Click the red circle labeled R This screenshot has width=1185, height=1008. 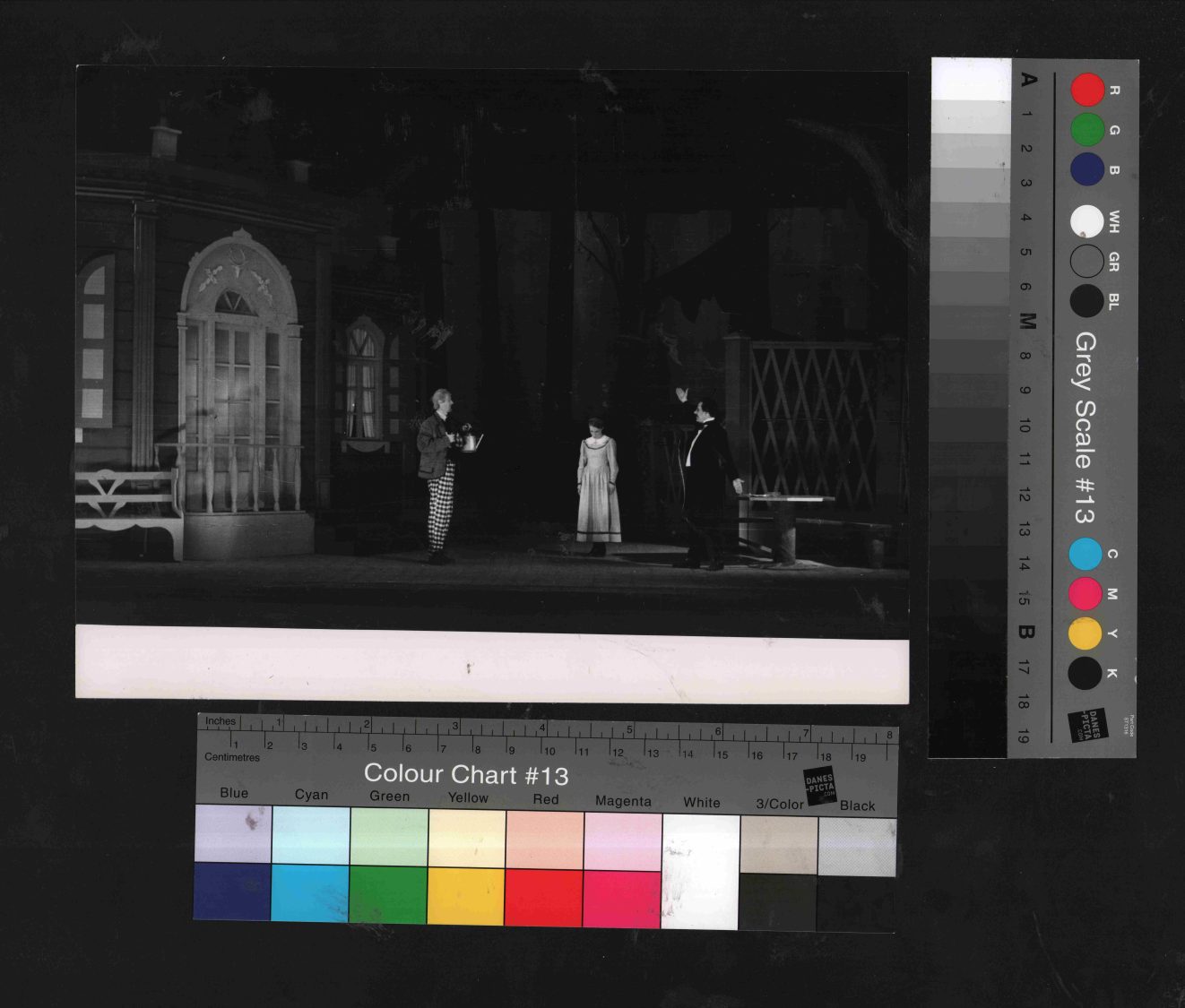(1088, 90)
